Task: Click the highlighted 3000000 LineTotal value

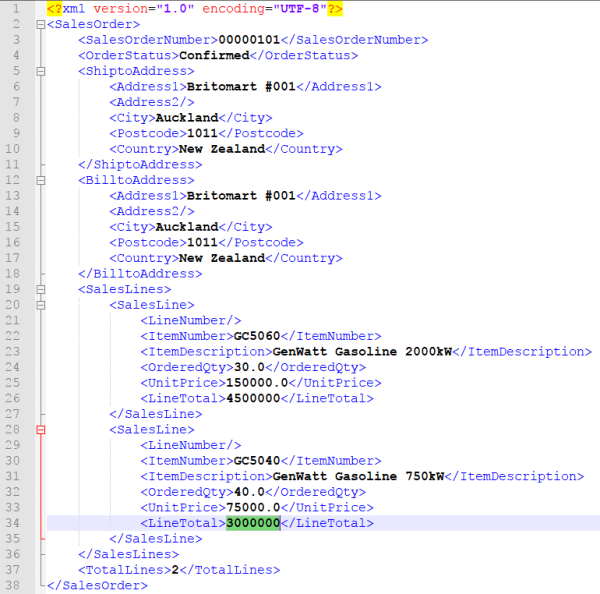Action: coord(253,523)
